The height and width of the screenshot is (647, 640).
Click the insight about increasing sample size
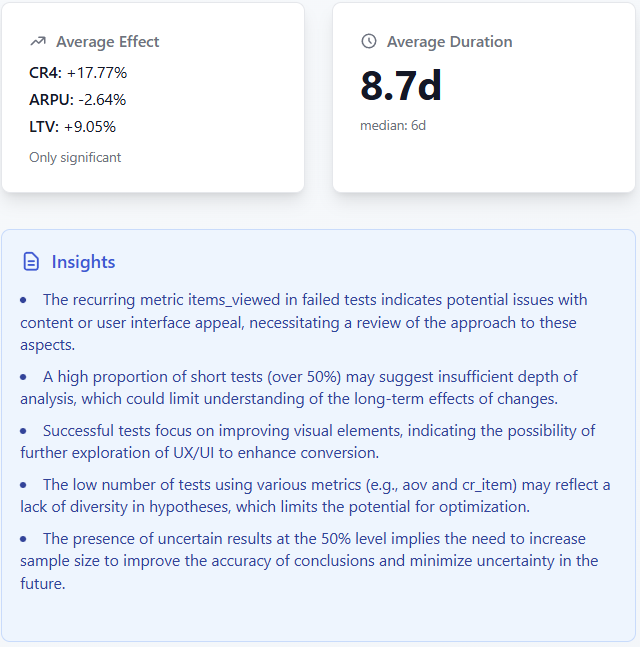coord(300,560)
